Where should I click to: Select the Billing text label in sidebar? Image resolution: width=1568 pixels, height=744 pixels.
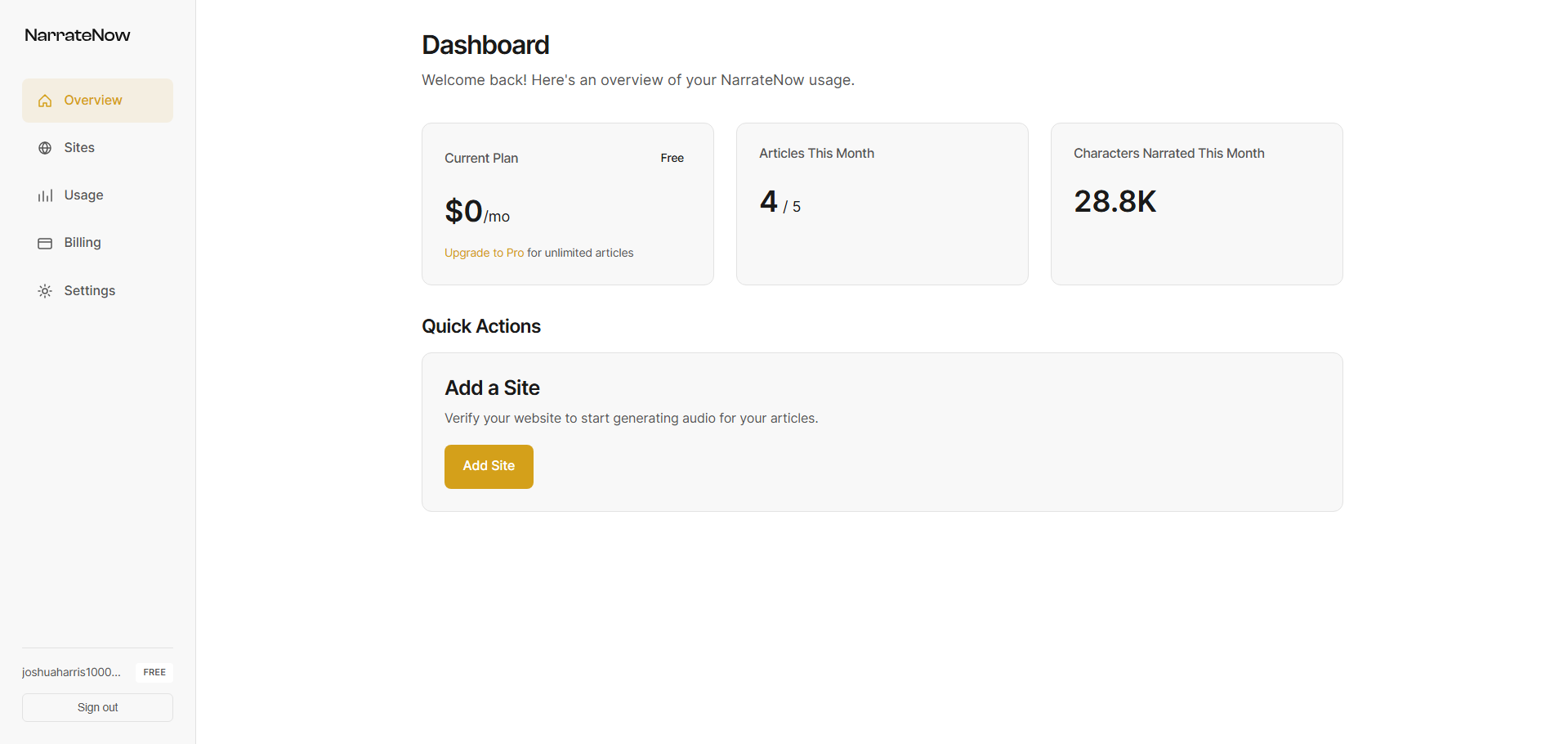click(x=83, y=243)
